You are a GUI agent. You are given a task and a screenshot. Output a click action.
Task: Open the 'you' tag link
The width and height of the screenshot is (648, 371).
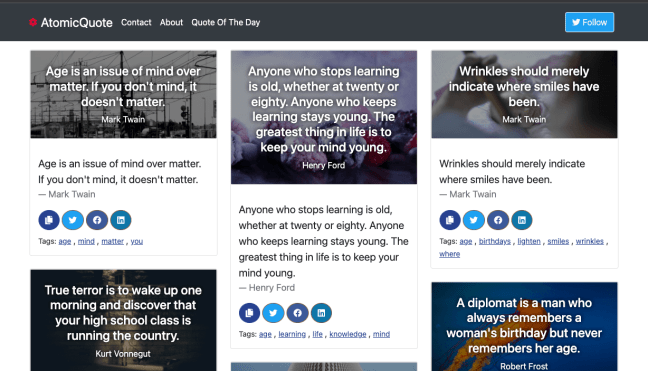137,241
